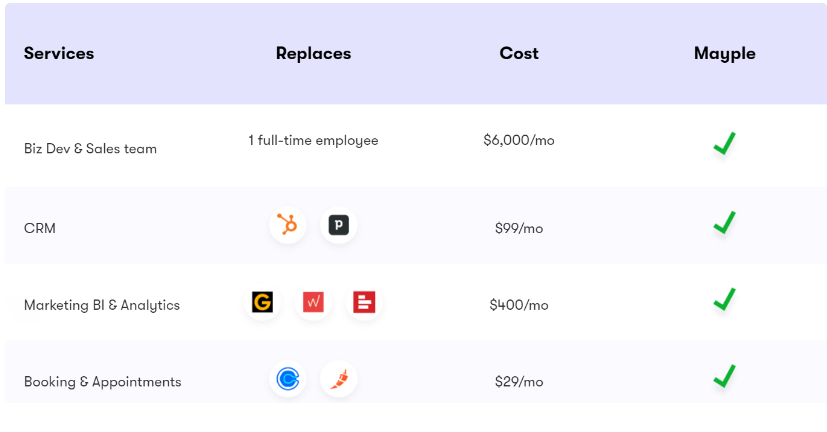The width and height of the screenshot is (827, 432).
Task: Click the Services column header
Action: click(59, 53)
